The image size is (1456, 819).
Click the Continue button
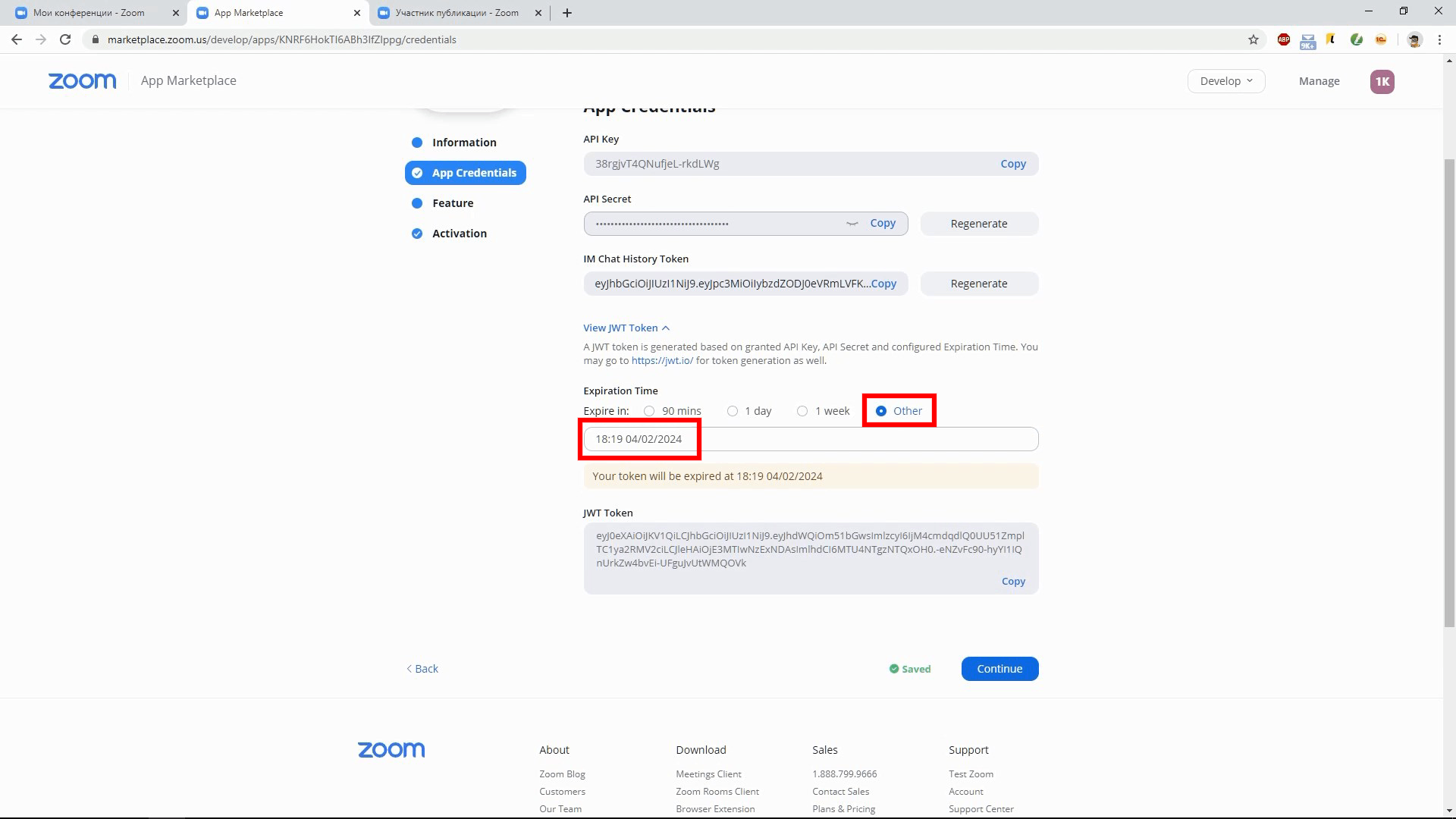click(999, 669)
